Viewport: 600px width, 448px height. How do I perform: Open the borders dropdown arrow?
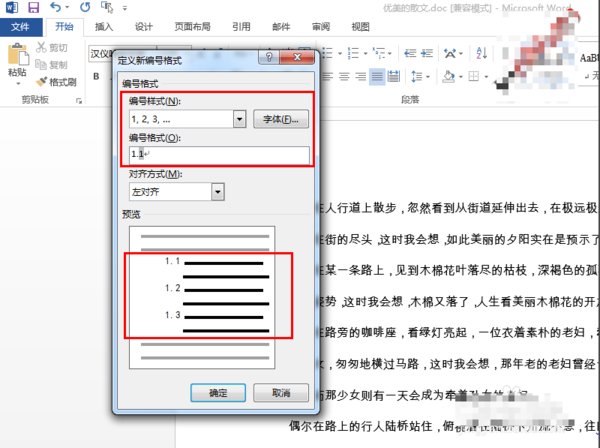(x=486, y=77)
